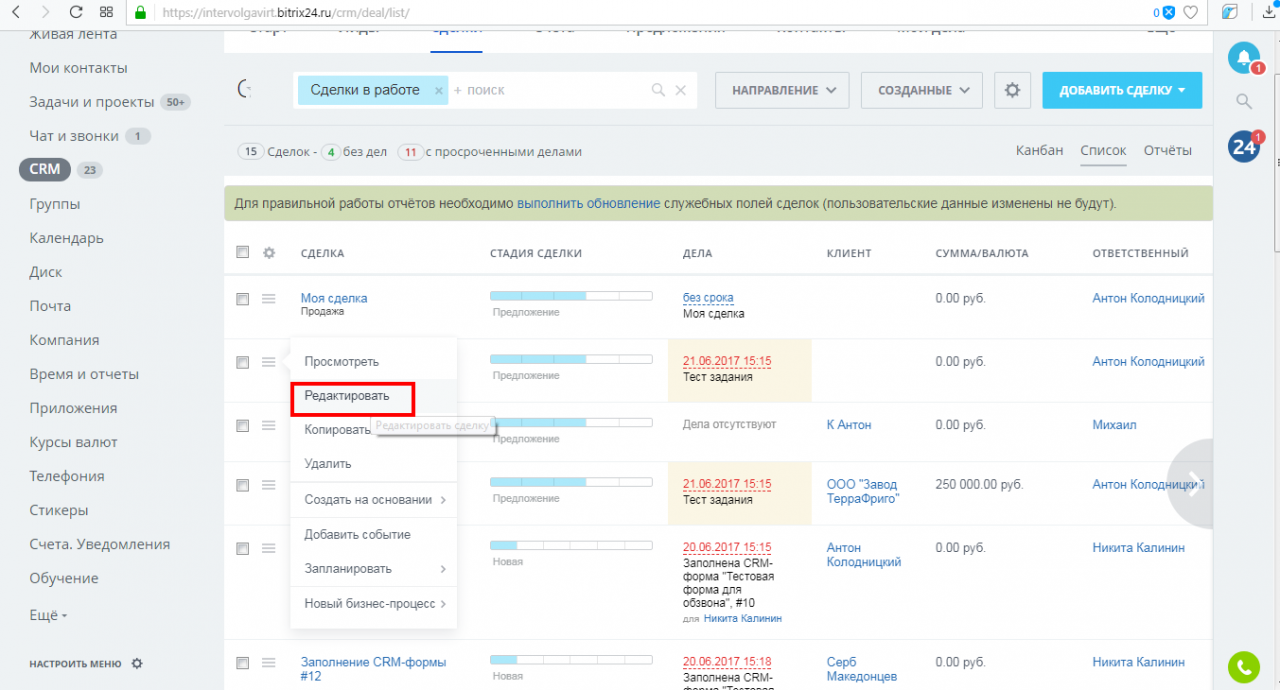
Task: Click the green phone call button
Action: (x=1243, y=666)
